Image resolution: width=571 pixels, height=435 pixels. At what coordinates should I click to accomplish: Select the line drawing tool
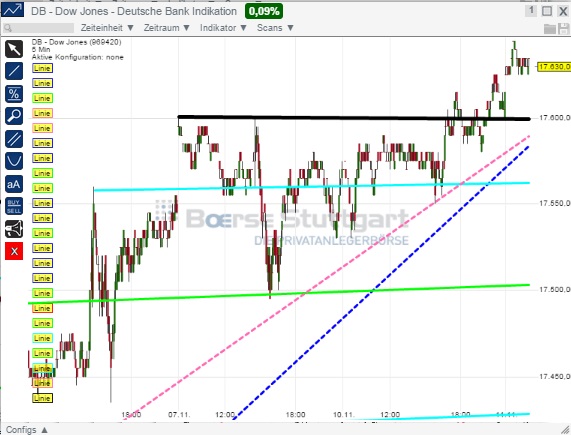[x=14, y=71]
